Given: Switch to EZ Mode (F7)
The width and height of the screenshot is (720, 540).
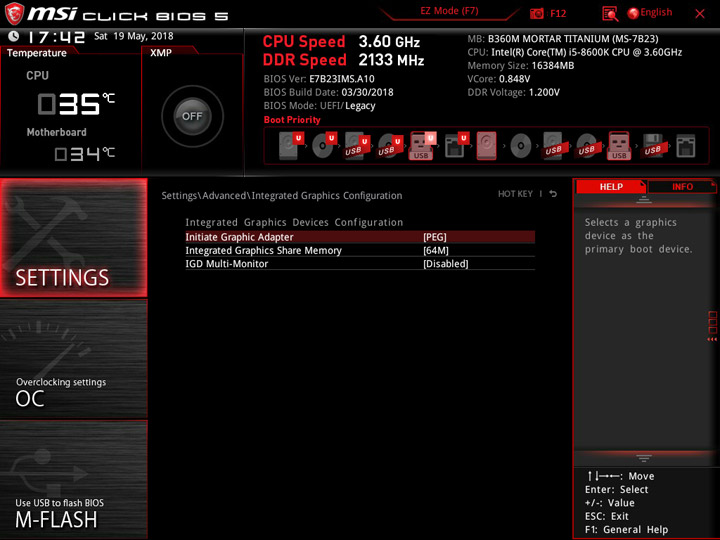Looking at the screenshot, I should tap(449, 11).
